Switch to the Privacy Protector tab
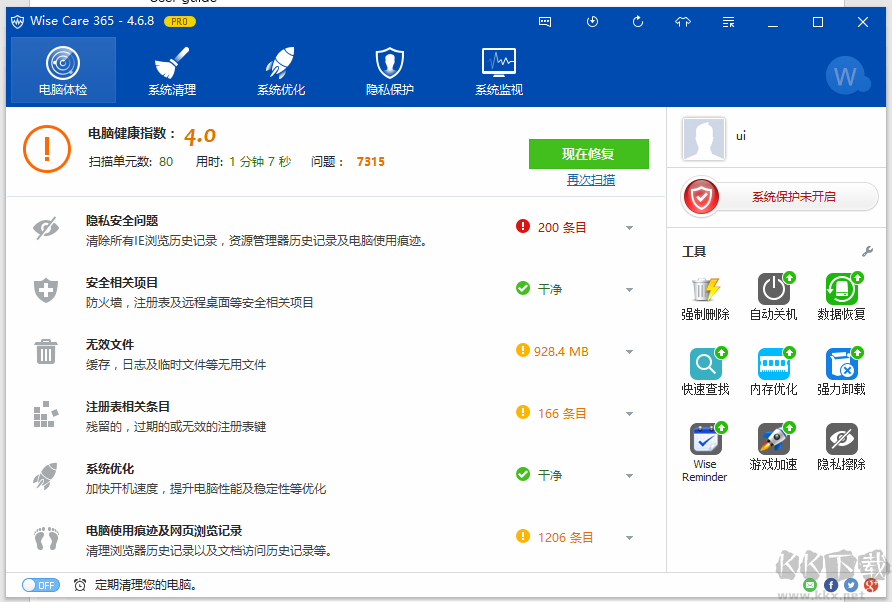The height and width of the screenshot is (602, 892). 388,70
